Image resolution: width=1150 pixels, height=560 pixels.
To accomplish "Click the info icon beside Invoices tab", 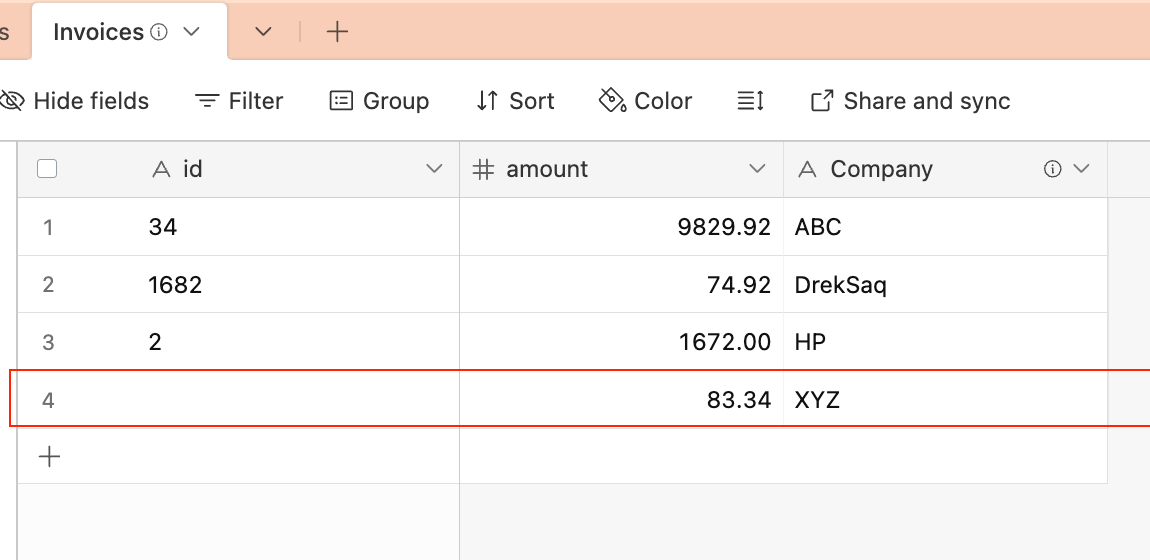I will pos(158,32).
